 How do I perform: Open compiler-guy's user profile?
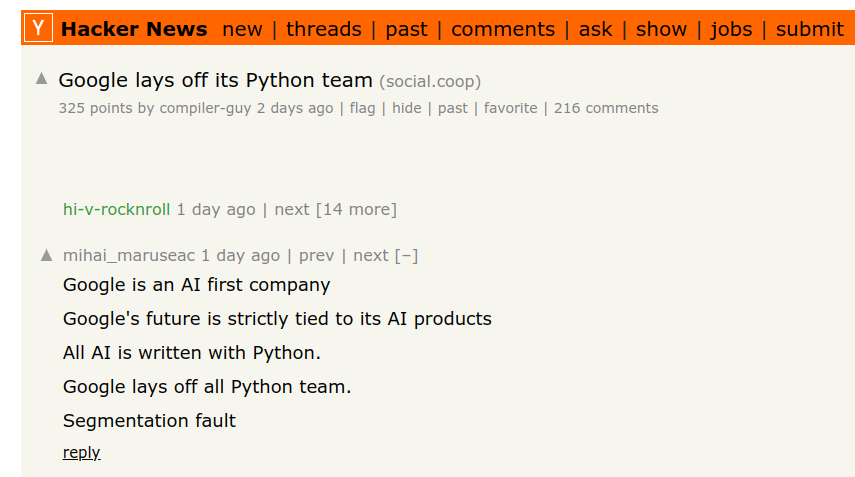point(206,108)
